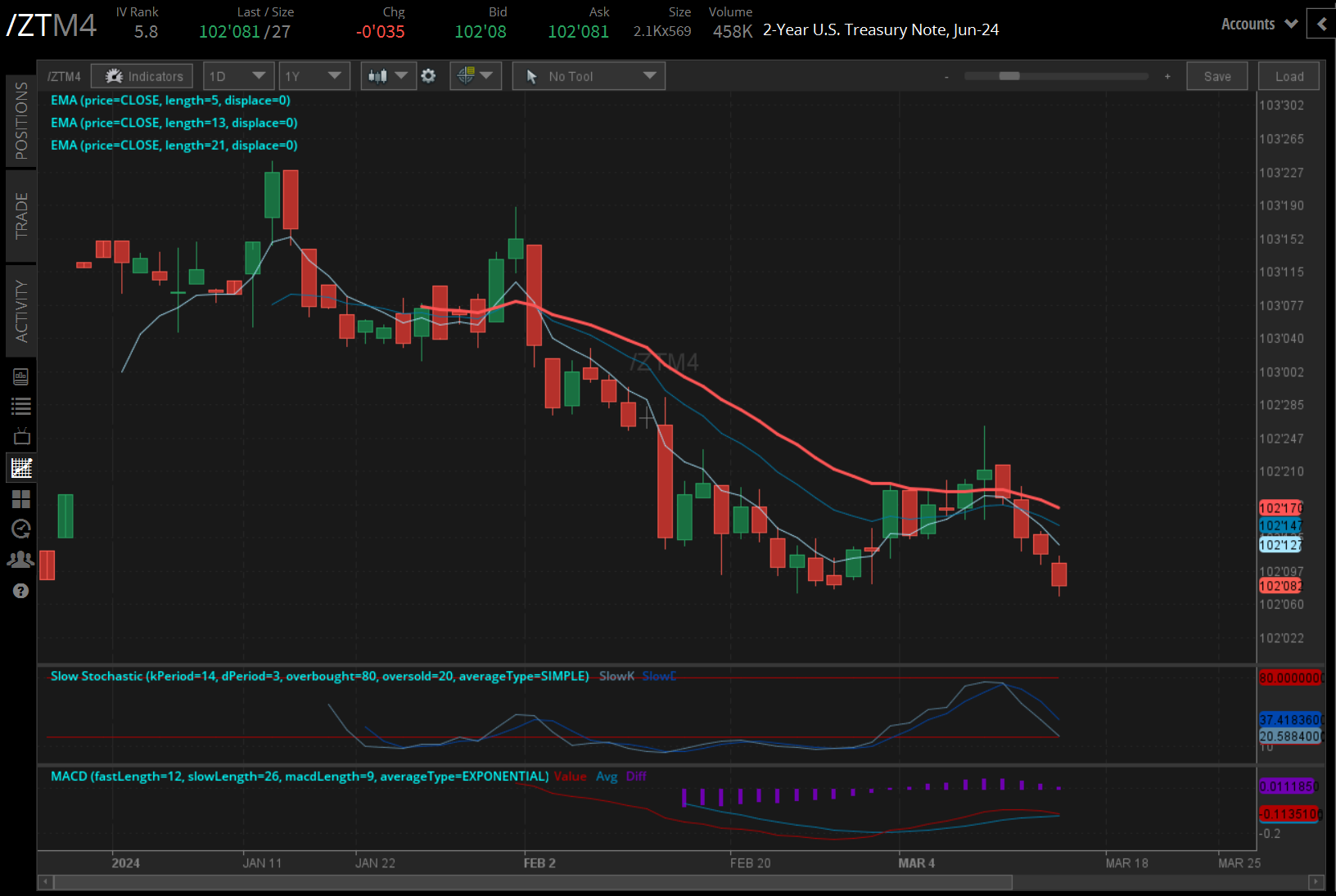Load a saved chart layout
Image resolution: width=1336 pixels, height=896 pixels.
1289,76
